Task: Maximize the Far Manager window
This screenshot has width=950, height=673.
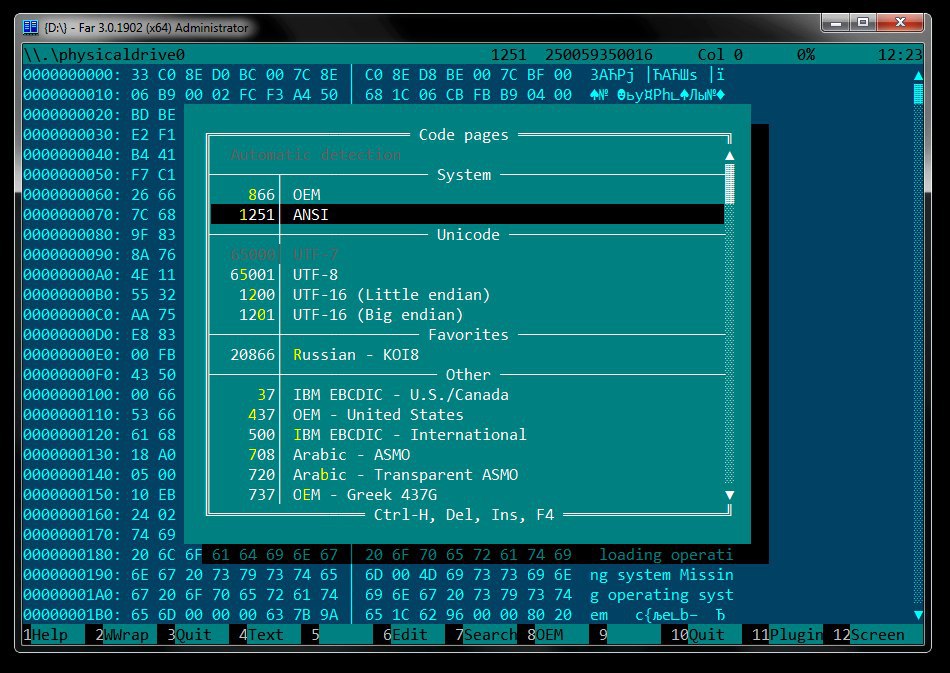Action: point(863,23)
